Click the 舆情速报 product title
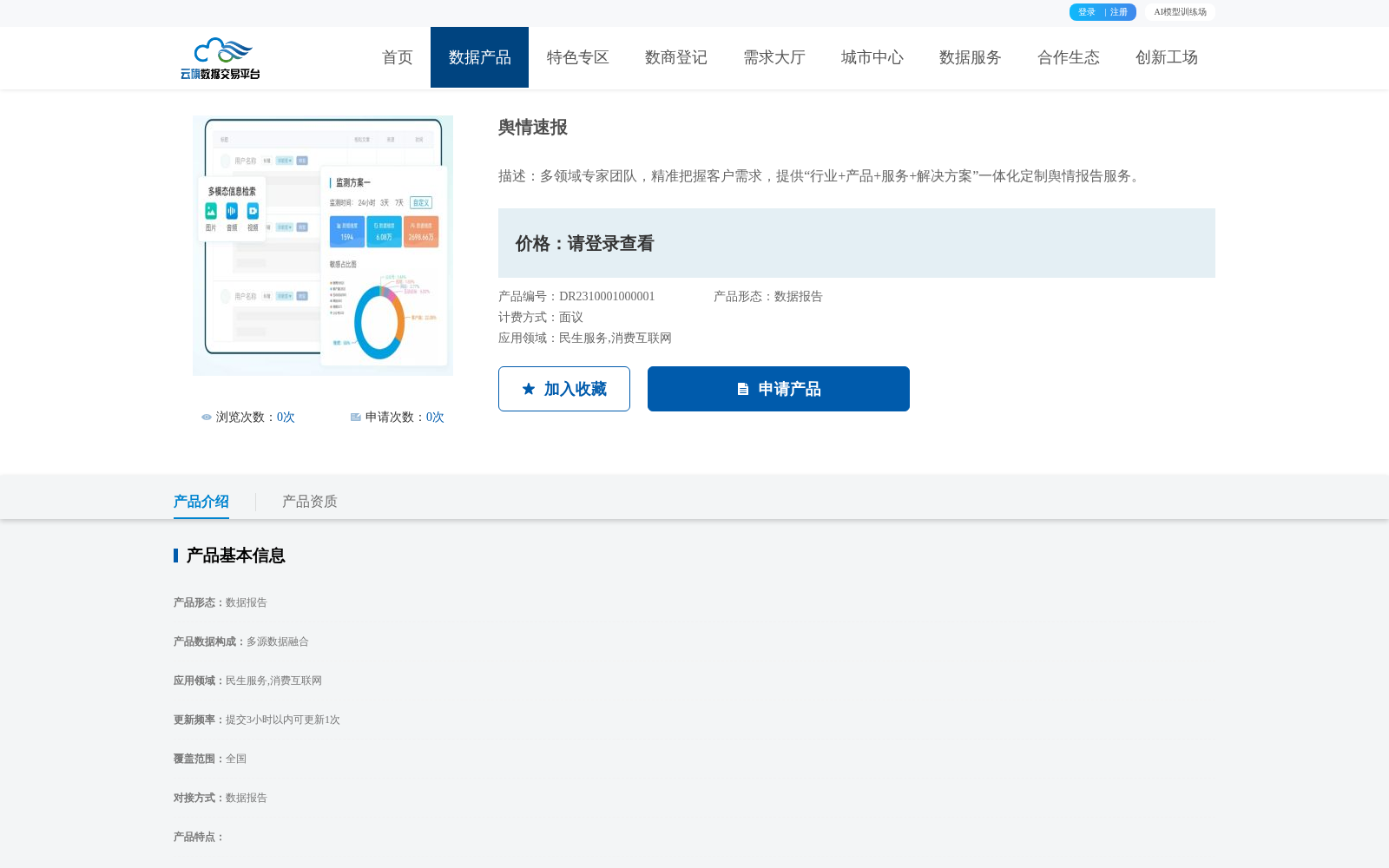The width and height of the screenshot is (1389, 868). click(x=533, y=128)
